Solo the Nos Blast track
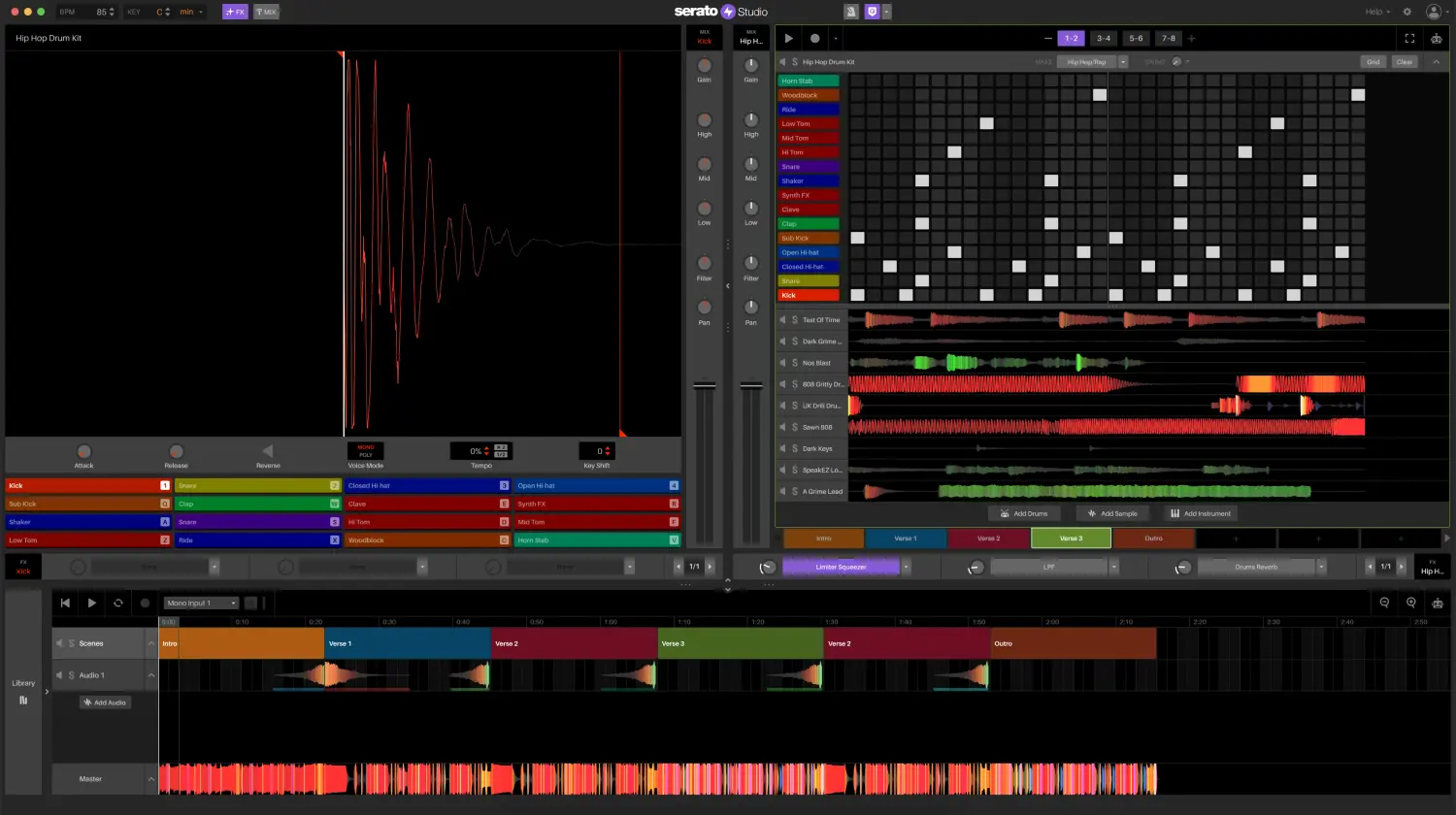Screen dimensions: 1456x815 [796, 362]
